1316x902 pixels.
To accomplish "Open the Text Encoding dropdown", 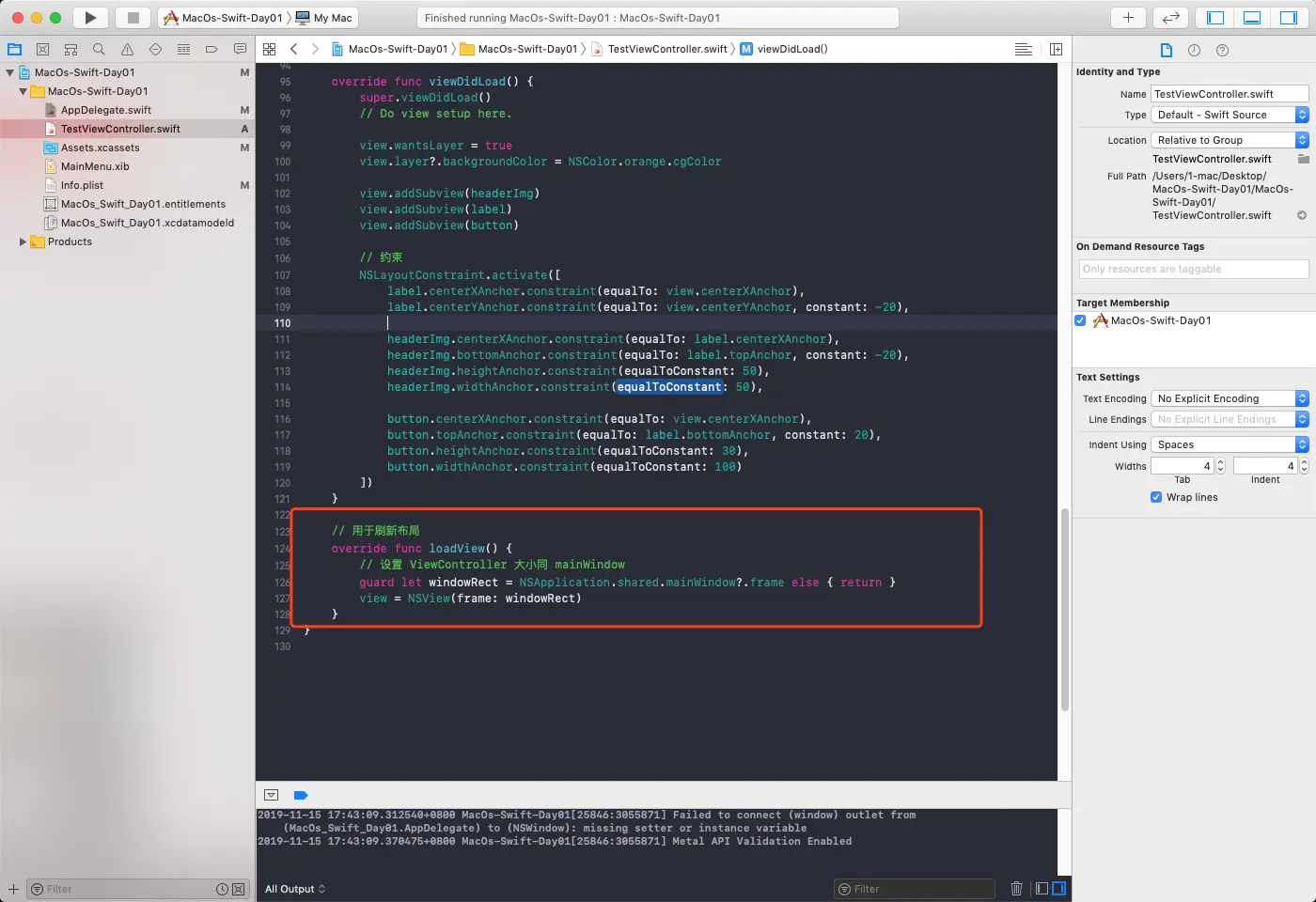I will (1230, 398).
